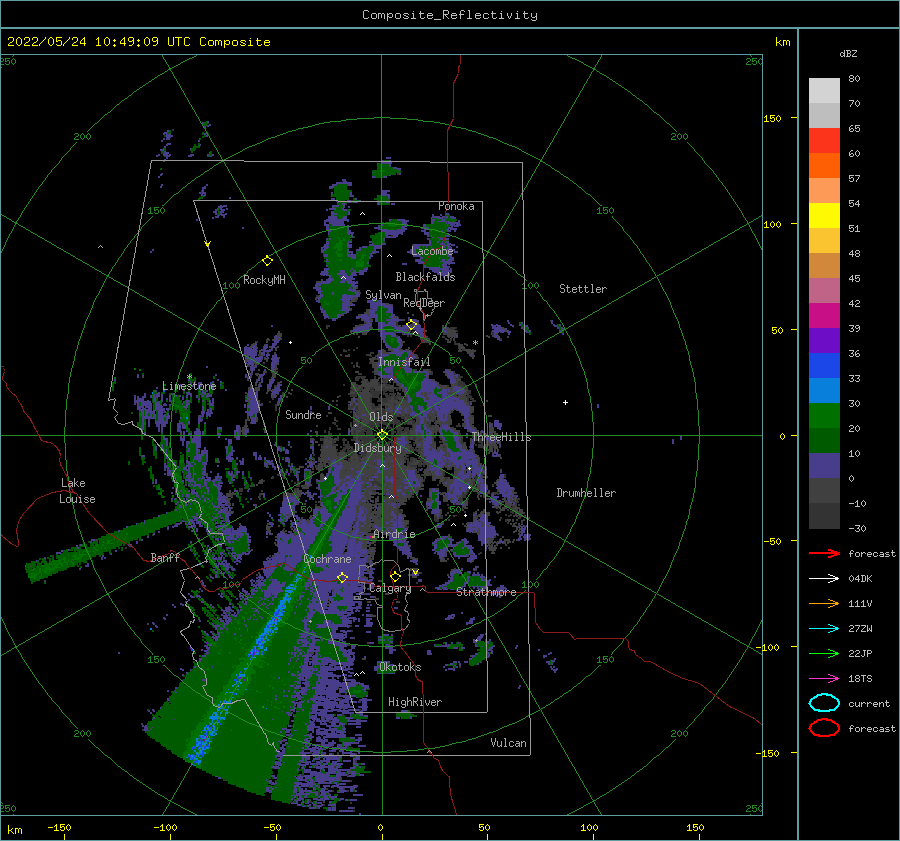Click the 20 dBZ green color swatch
The image size is (900, 841).
click(x=824, y=415)
